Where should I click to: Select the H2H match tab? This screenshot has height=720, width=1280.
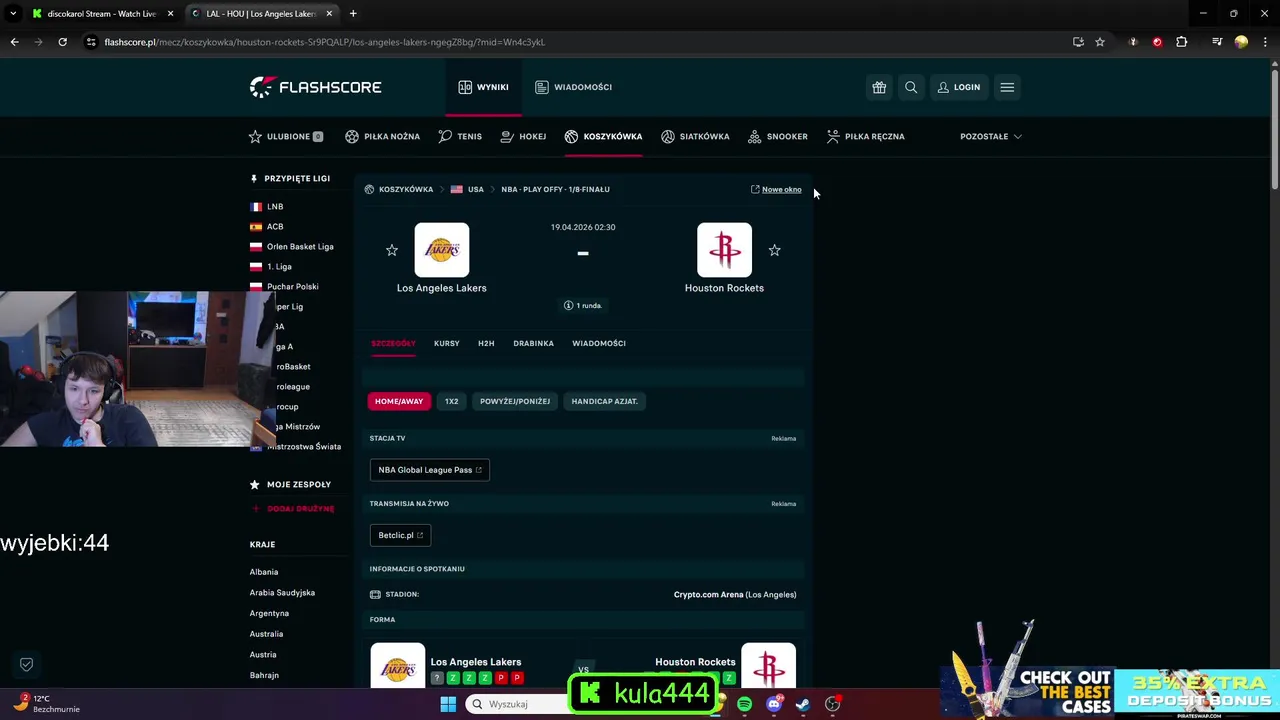(x=486, y=343)
